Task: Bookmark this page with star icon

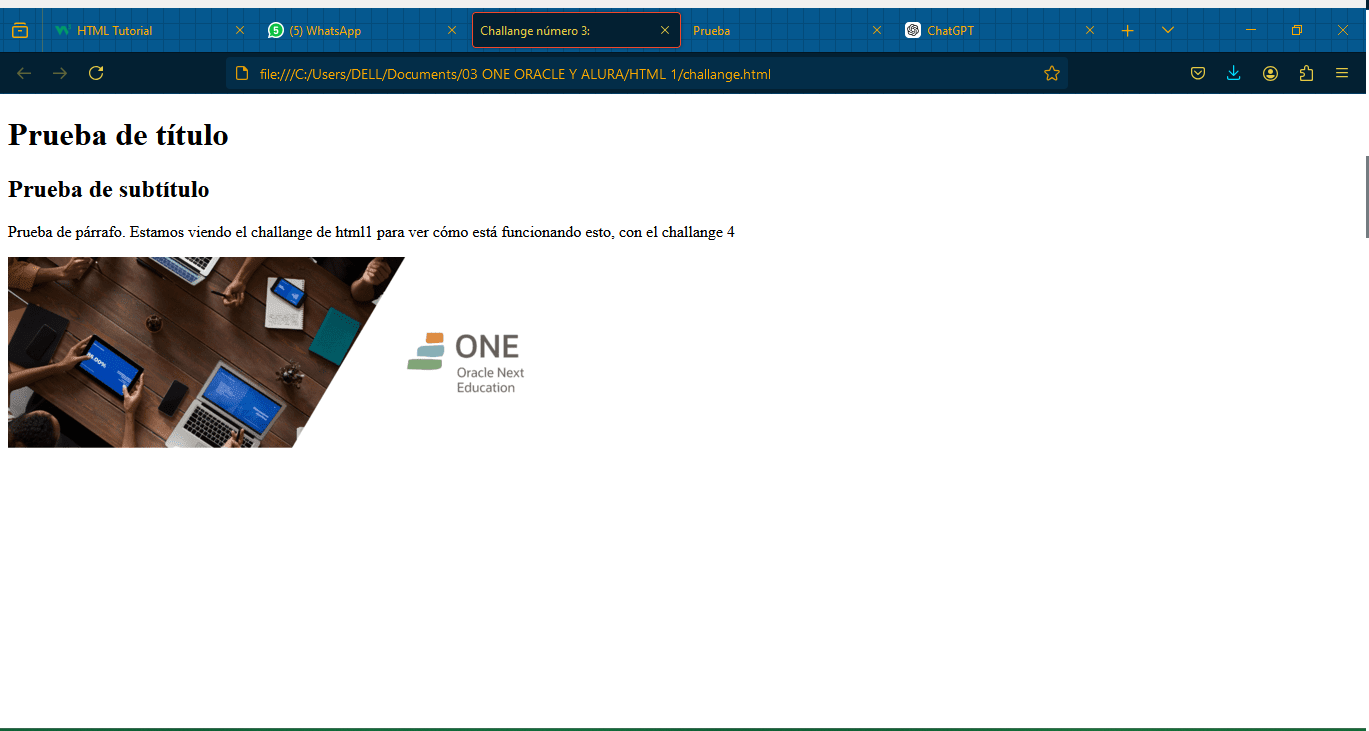Action: point(1052,73)
